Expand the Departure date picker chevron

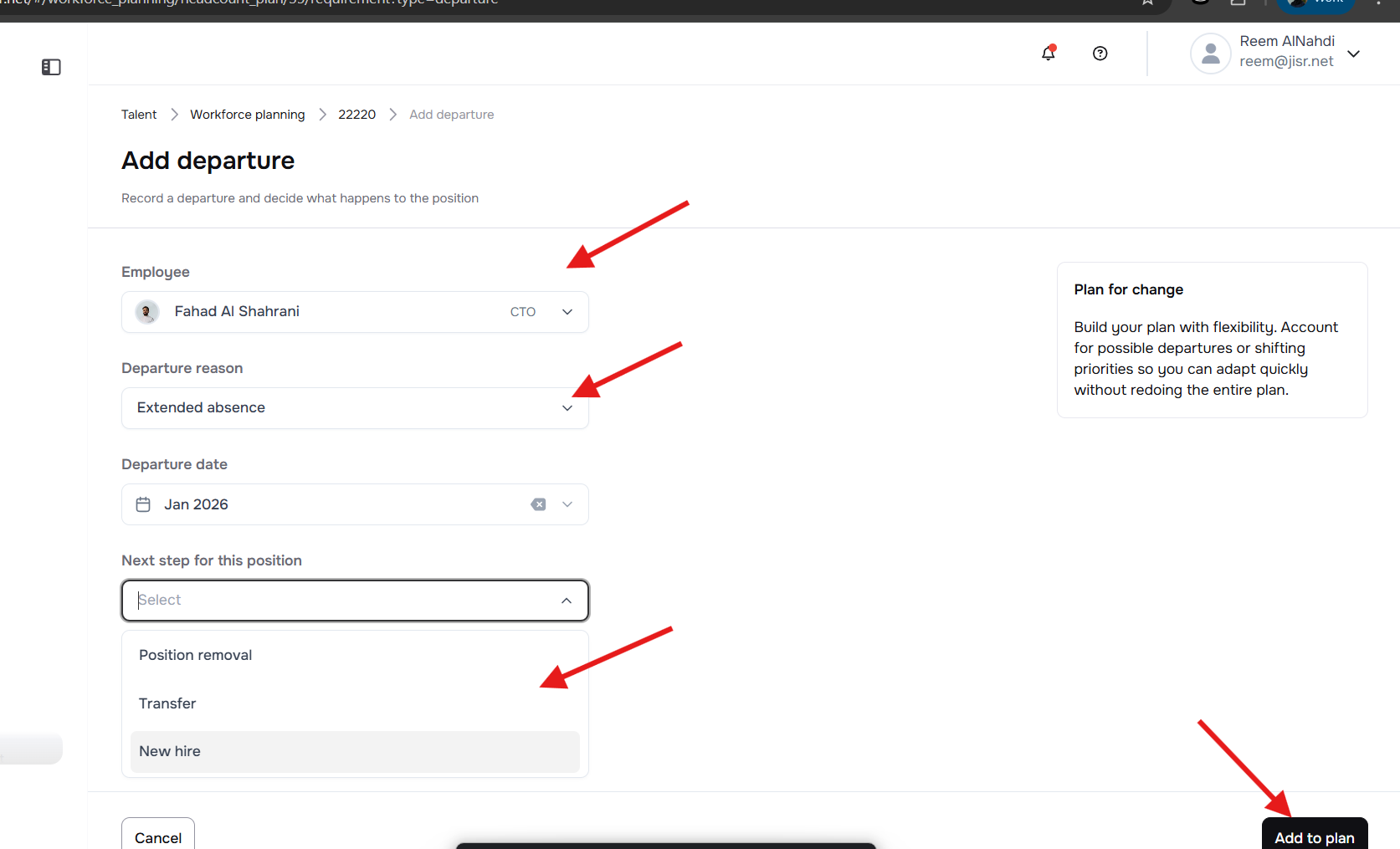[567, 504]
